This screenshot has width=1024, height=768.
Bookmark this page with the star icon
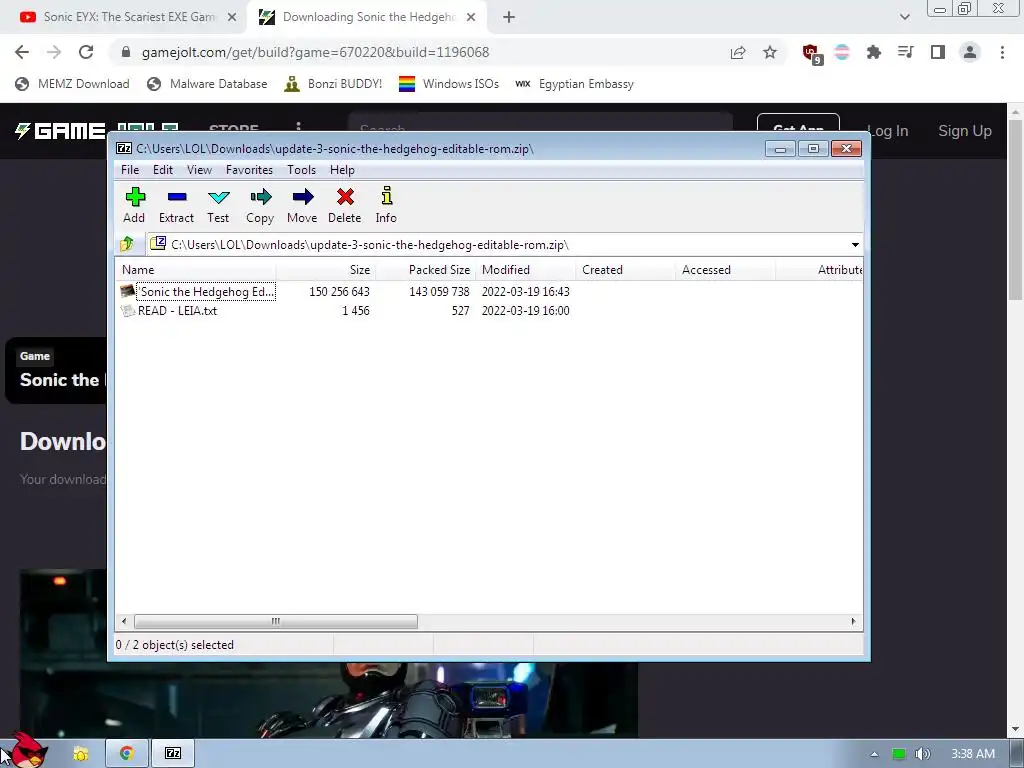pyautogui.click(x=770, y=52)
